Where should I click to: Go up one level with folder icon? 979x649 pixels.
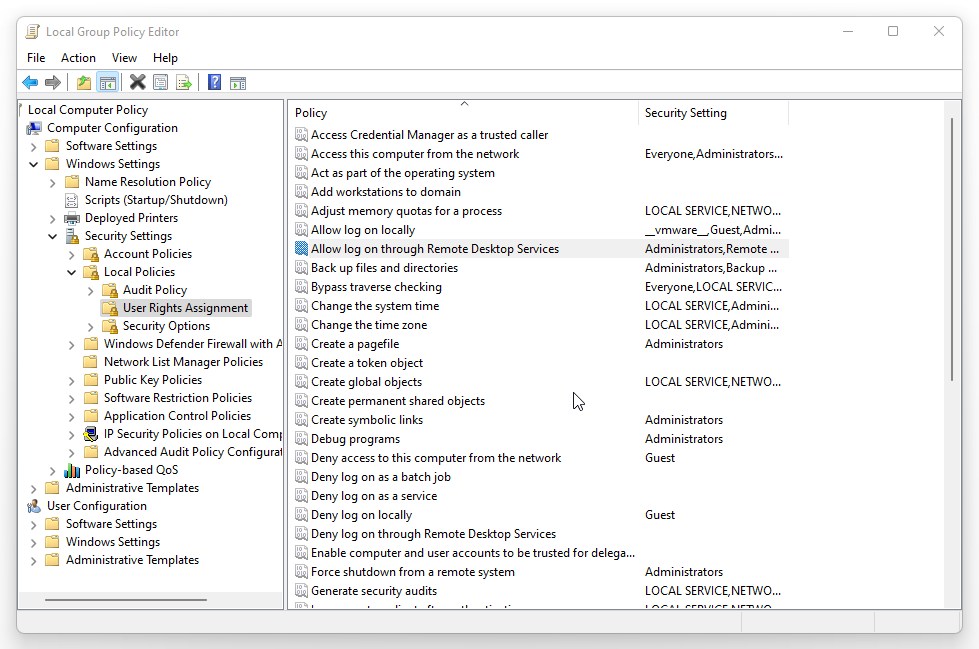point(84,82)
